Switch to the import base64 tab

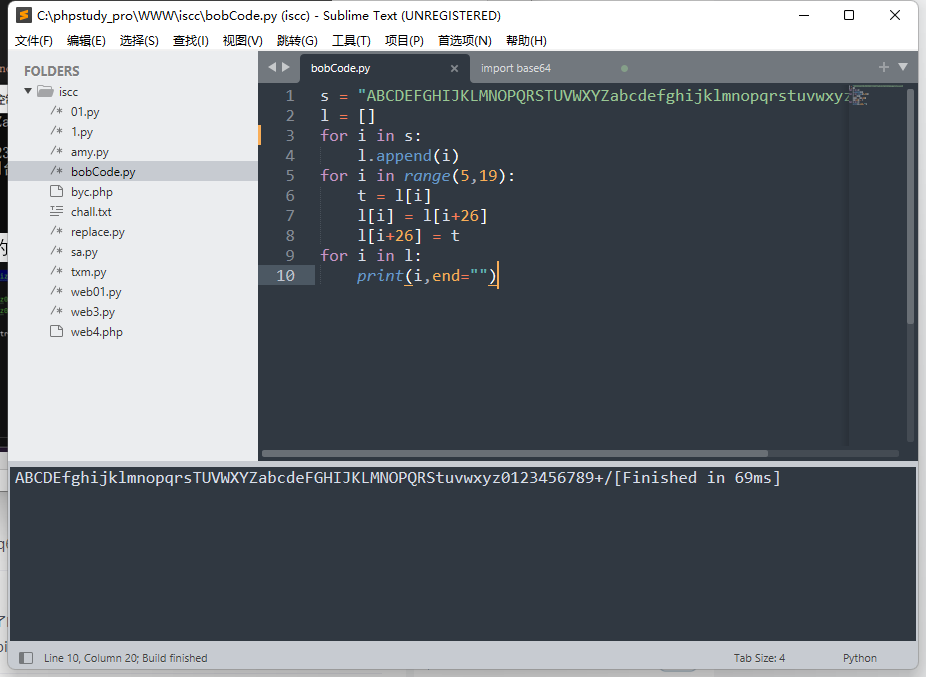[x=516, y=68]
